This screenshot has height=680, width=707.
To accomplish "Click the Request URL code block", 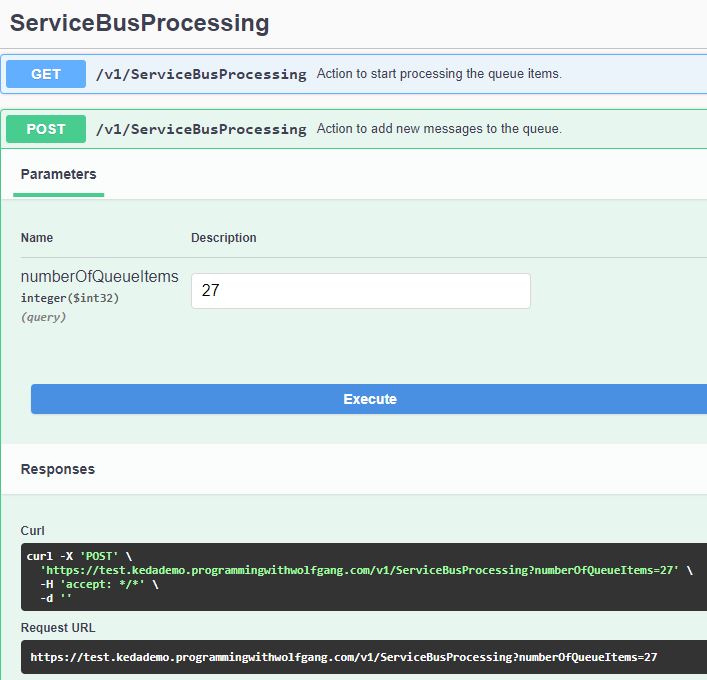I will click(x=344, y=657).
